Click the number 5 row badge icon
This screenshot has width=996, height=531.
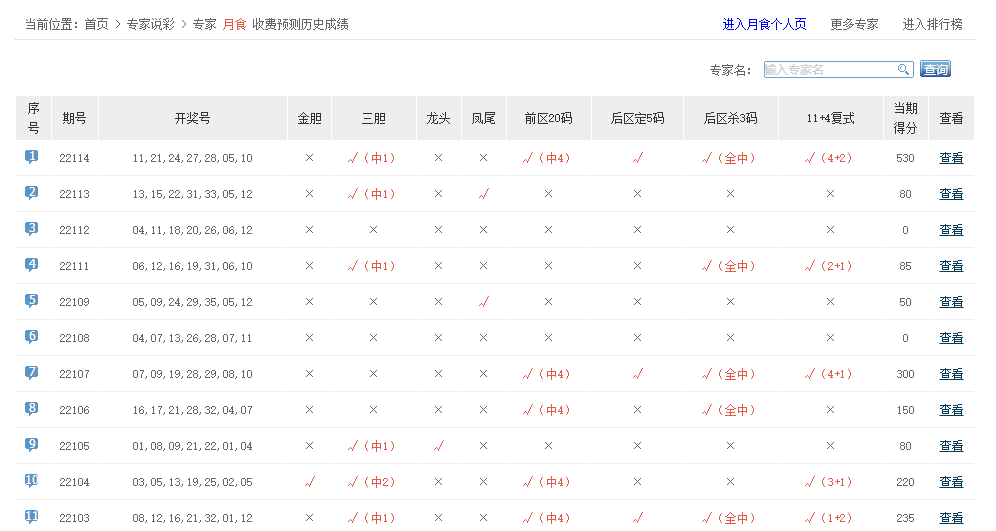point(32,301)
